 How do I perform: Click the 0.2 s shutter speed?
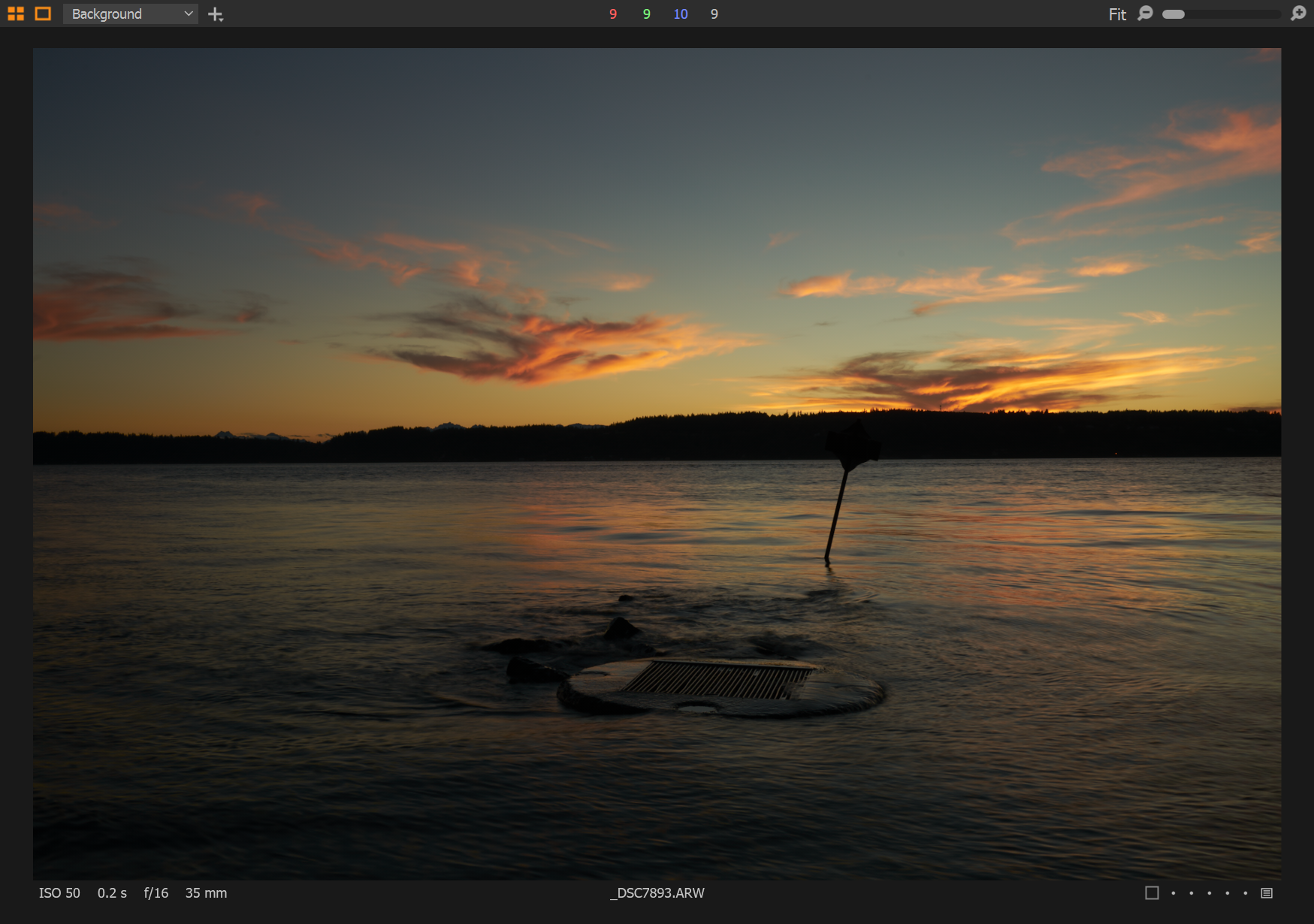coord(112,893)
